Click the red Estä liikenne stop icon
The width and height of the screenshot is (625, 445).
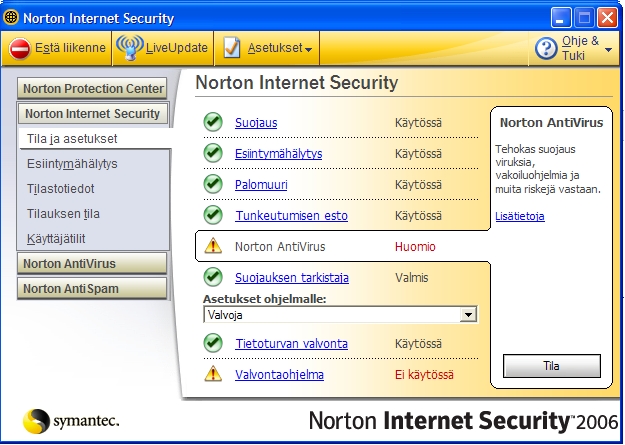(20, 48)
